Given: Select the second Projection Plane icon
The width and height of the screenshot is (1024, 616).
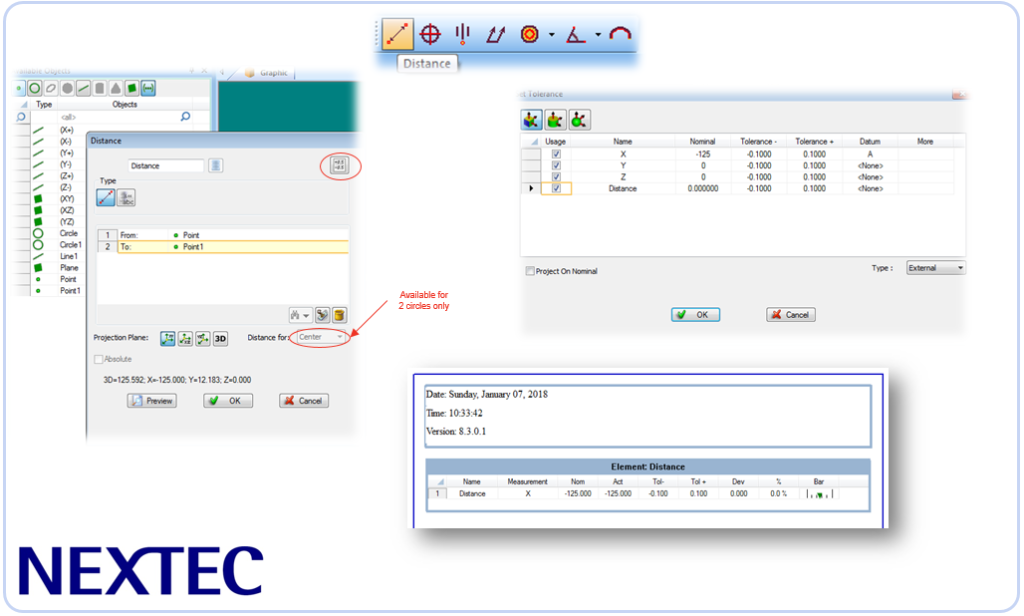Looking at the screenshot, I should 185,338.
